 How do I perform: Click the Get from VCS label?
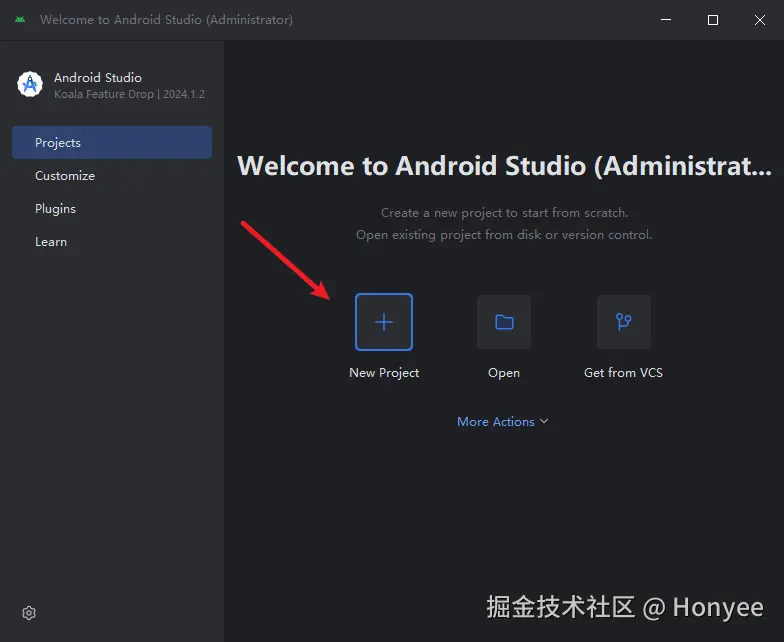pos(624,372)
